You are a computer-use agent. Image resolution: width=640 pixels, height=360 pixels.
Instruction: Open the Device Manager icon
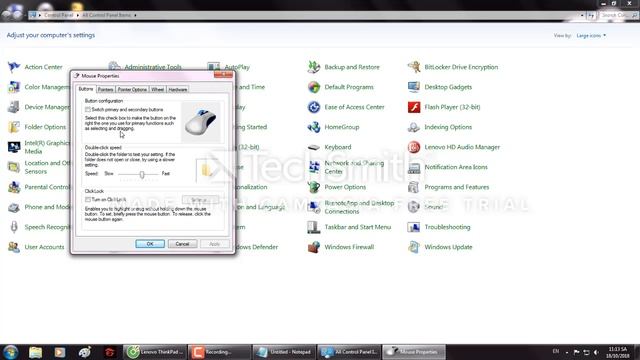(x=14, y=107)
